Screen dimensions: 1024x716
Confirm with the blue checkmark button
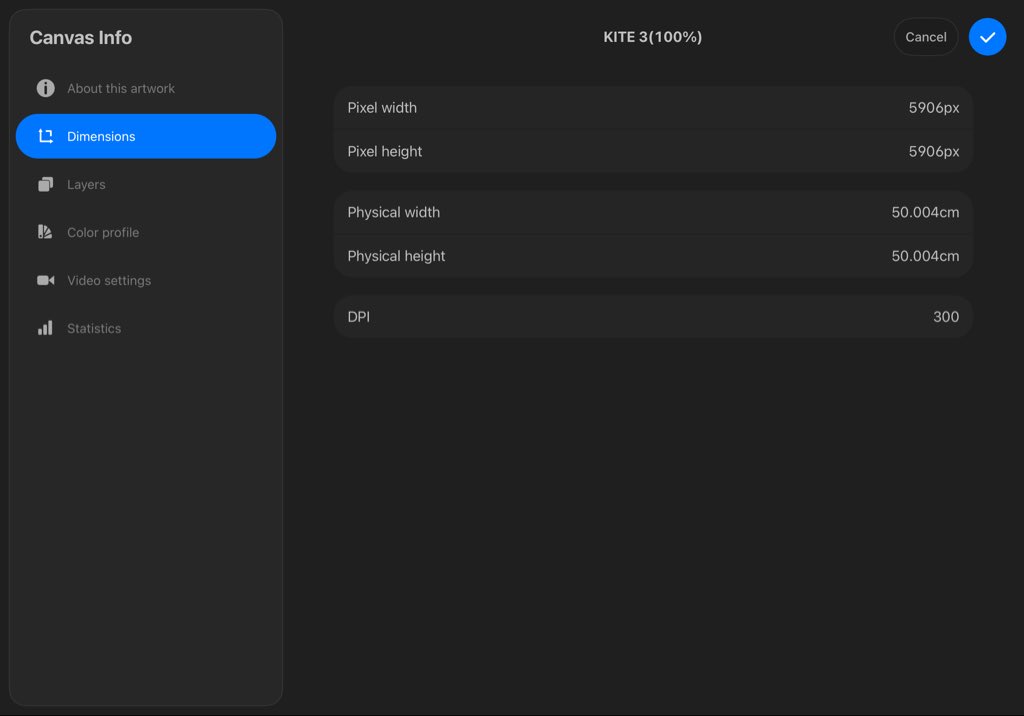click(x=987, y=37)
